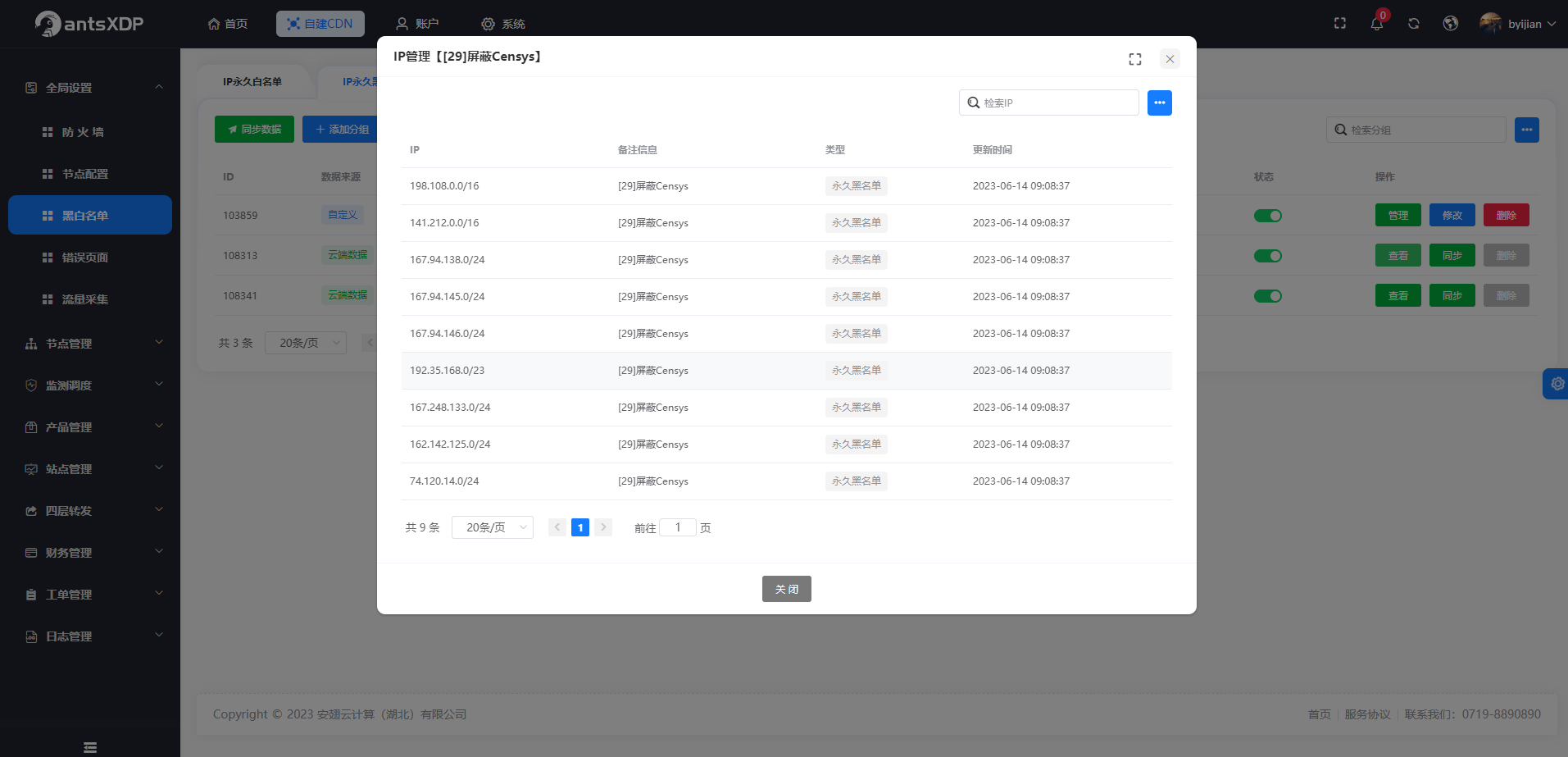Focus the 检索IP search field
This screenshot has height=757, width=1568.
click(1049, 103)
